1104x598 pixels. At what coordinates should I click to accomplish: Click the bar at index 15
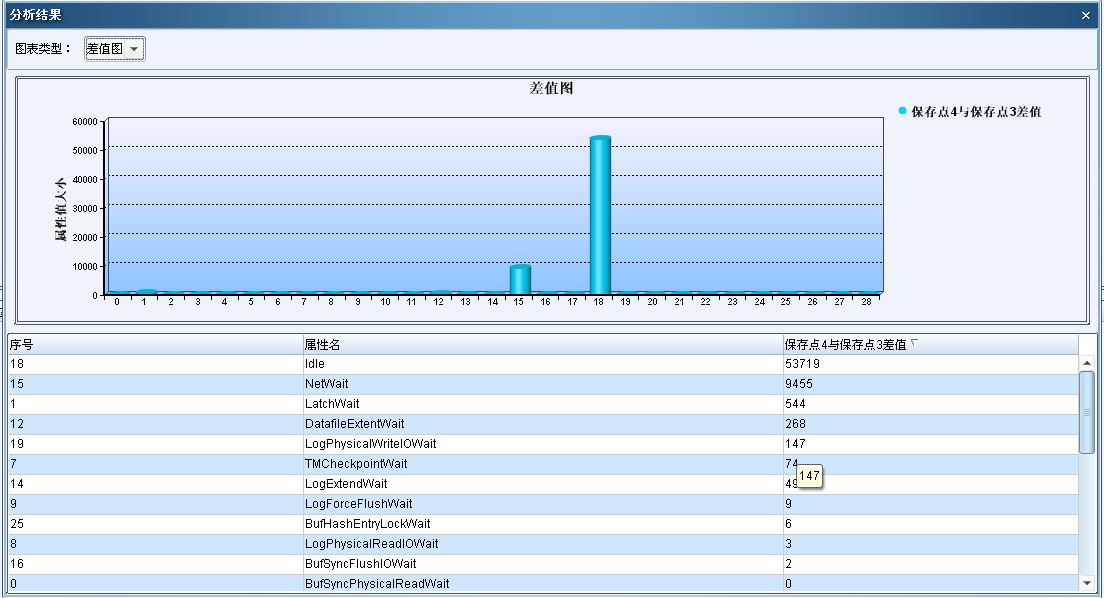(x=520, y=280)
